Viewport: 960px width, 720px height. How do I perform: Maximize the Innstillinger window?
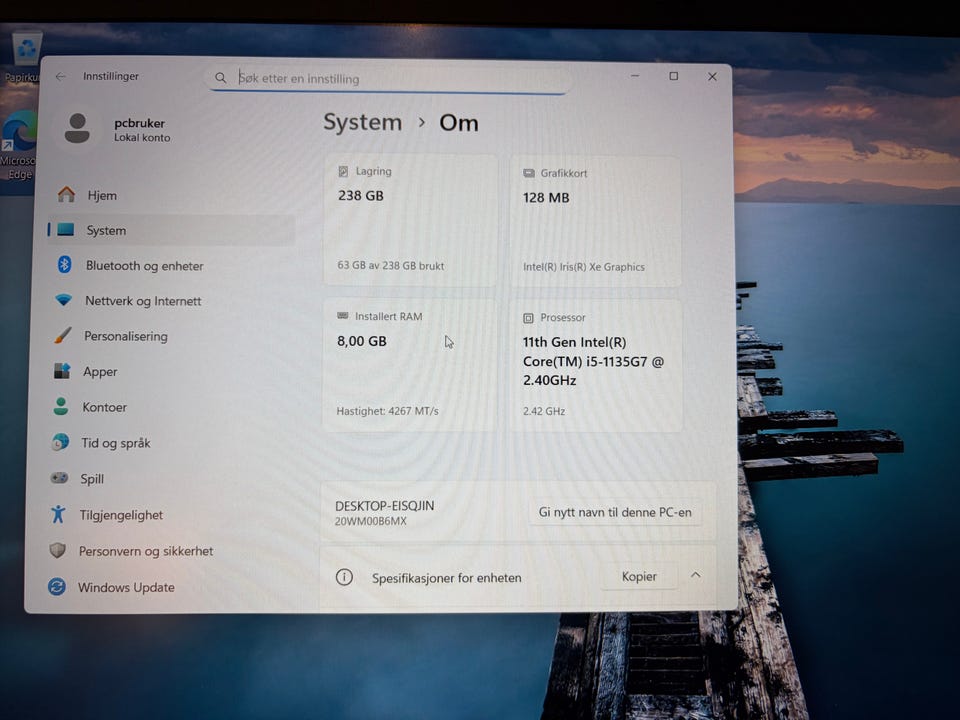click(x=673, y=76)
